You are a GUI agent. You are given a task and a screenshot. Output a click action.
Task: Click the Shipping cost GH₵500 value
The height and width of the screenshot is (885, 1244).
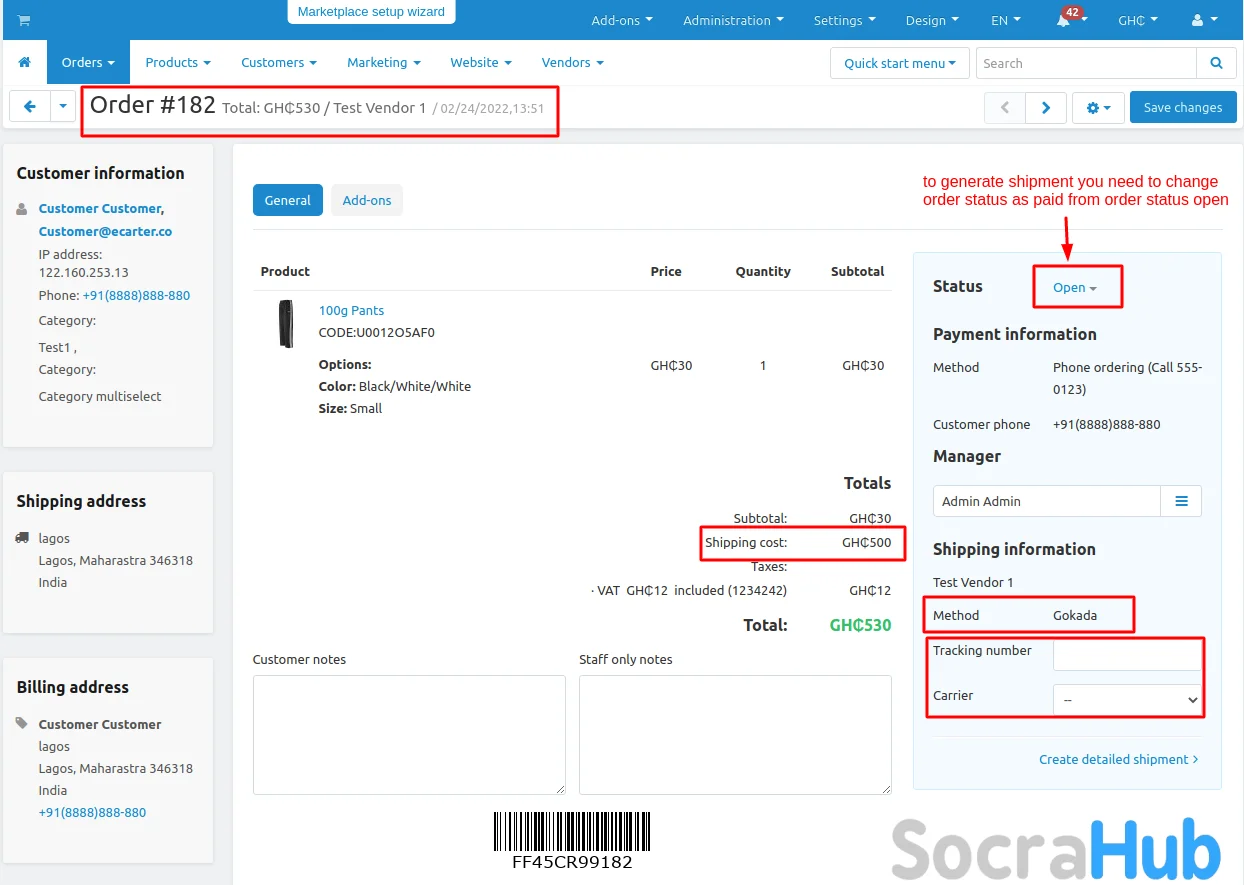click(866, 542)
